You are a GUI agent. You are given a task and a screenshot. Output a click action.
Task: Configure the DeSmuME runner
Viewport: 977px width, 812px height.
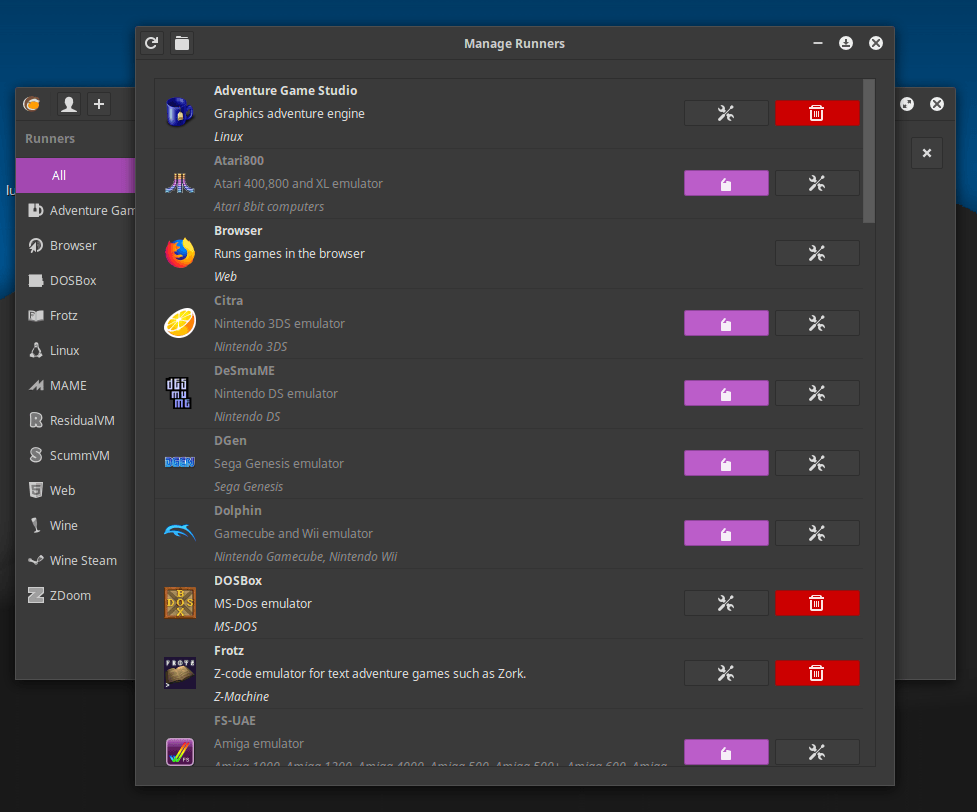(x=817, y=393)
